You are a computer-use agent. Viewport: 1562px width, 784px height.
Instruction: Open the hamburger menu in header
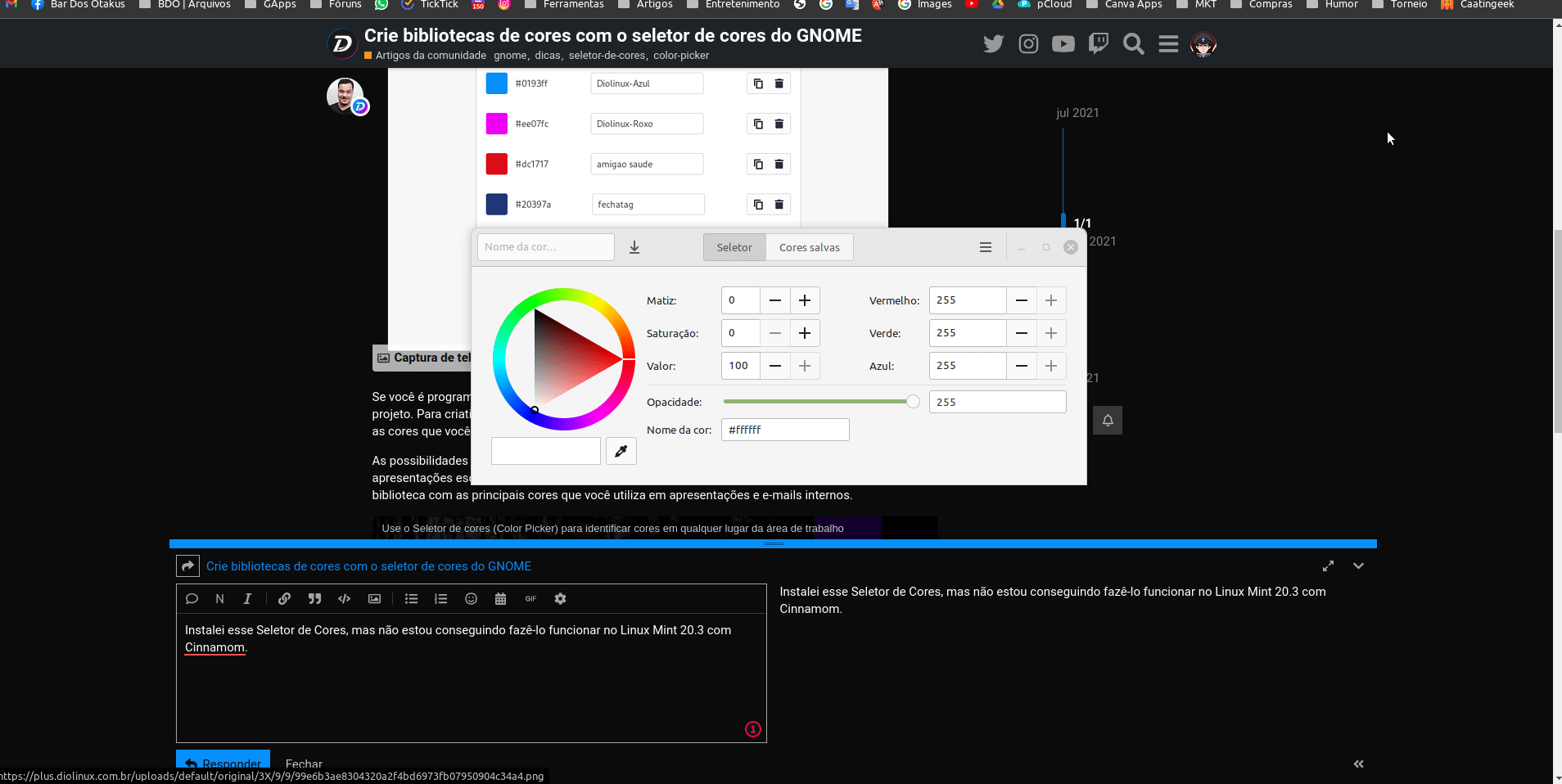pos(1168,44)
